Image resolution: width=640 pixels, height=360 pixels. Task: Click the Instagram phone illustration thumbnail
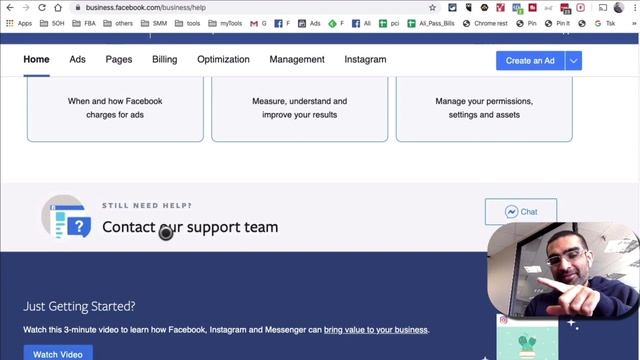(x=527, y=338)
